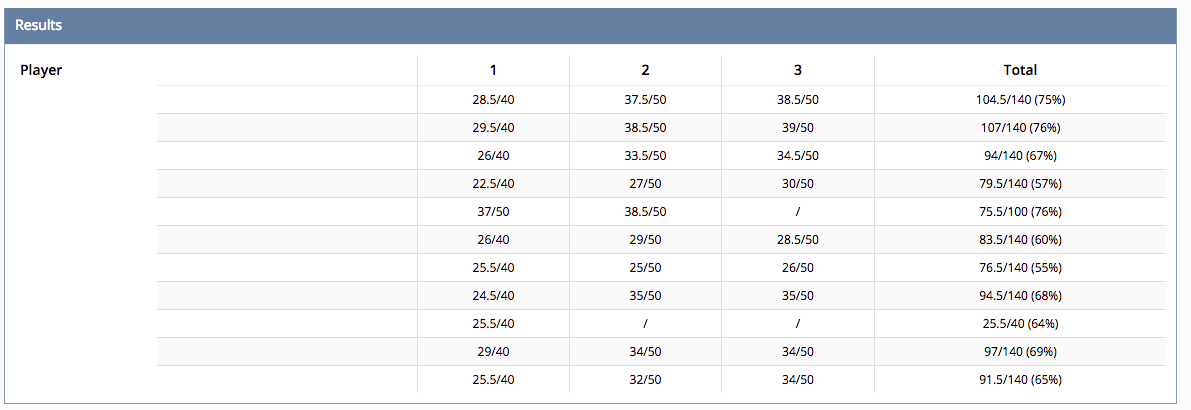Screen dimensions: 1191x410
Task: Click the 76.5/140 (55%) total
Action: click(1020, 268)
